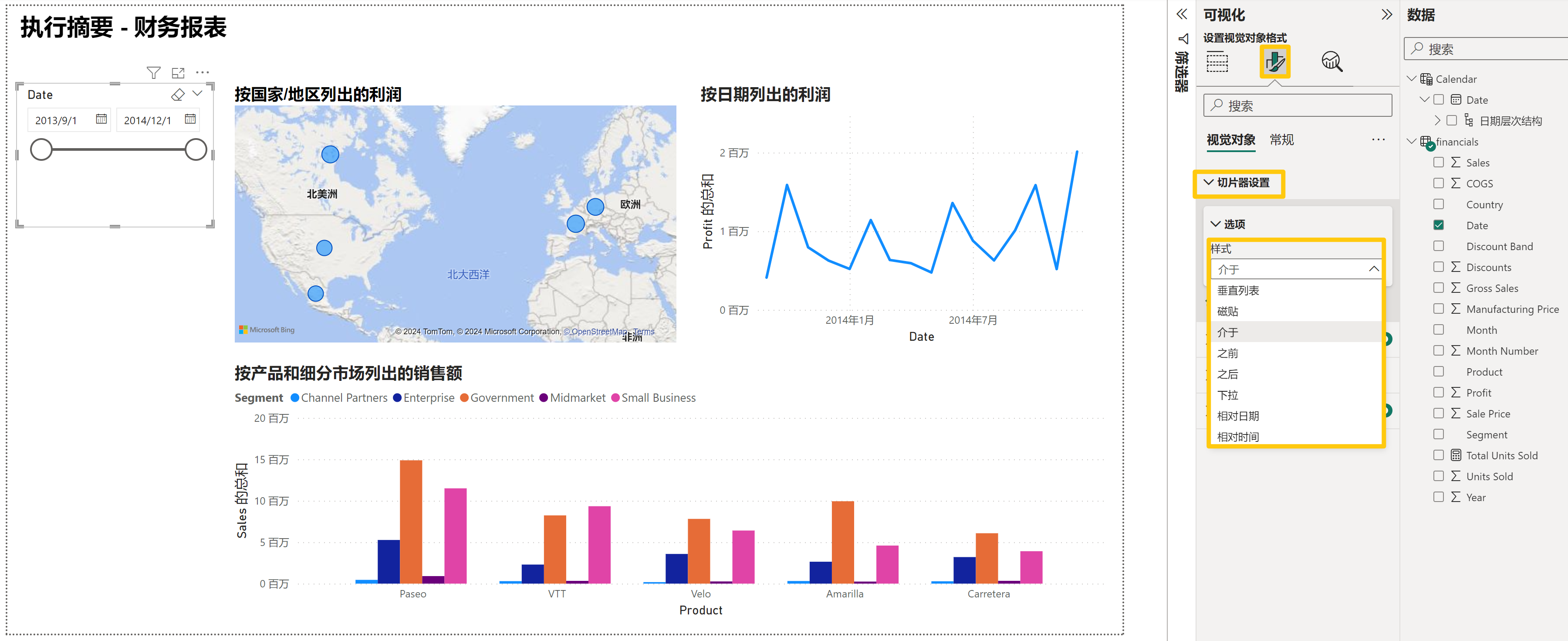
Task: Open focus mode for the Date slicer
Action: 178,73
